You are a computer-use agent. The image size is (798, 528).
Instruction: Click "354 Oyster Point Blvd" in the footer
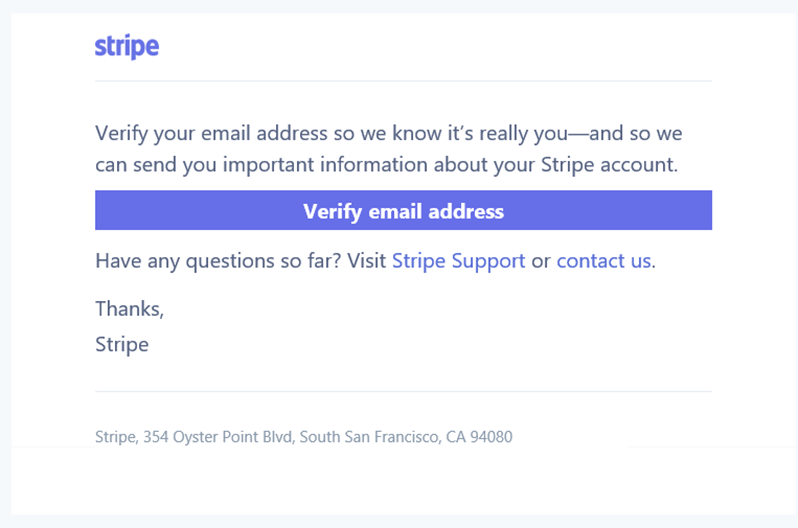[219, 437]
